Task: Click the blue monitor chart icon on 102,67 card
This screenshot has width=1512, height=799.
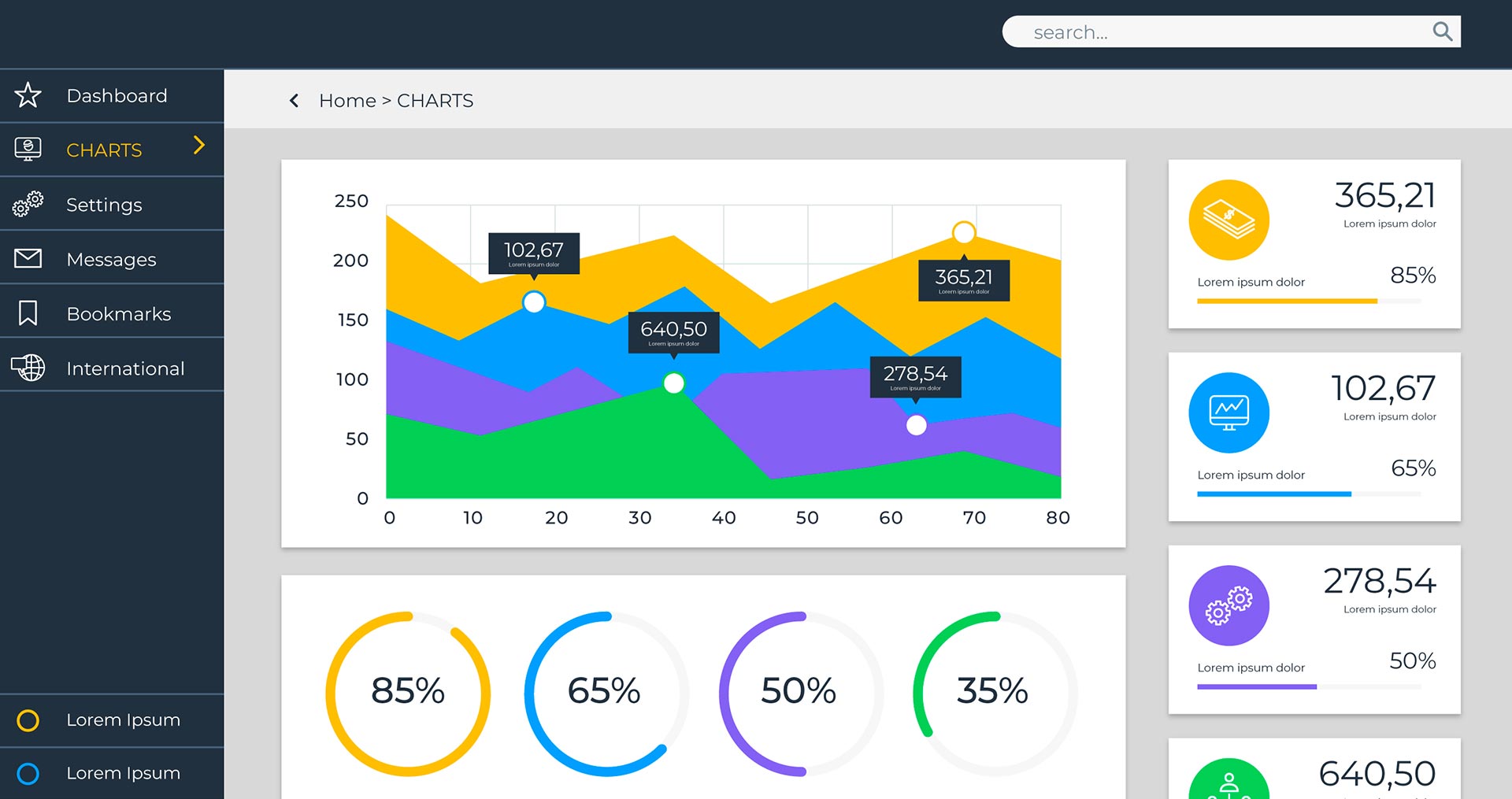Action: click(1228, 412)
